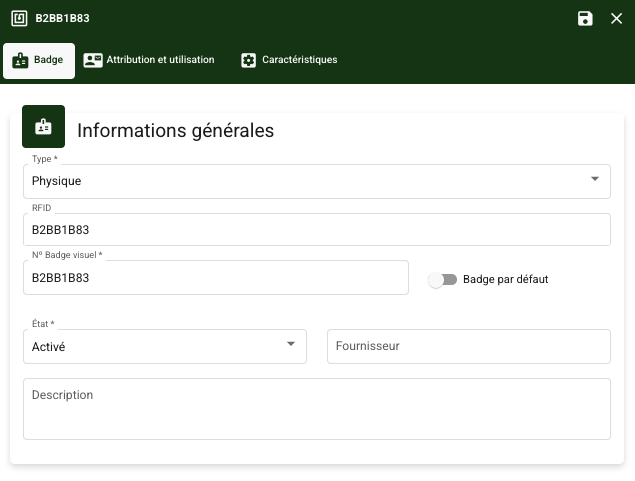Click the save floppy disk icon
This screenshot has height=481, width=635.
point(585,18)
